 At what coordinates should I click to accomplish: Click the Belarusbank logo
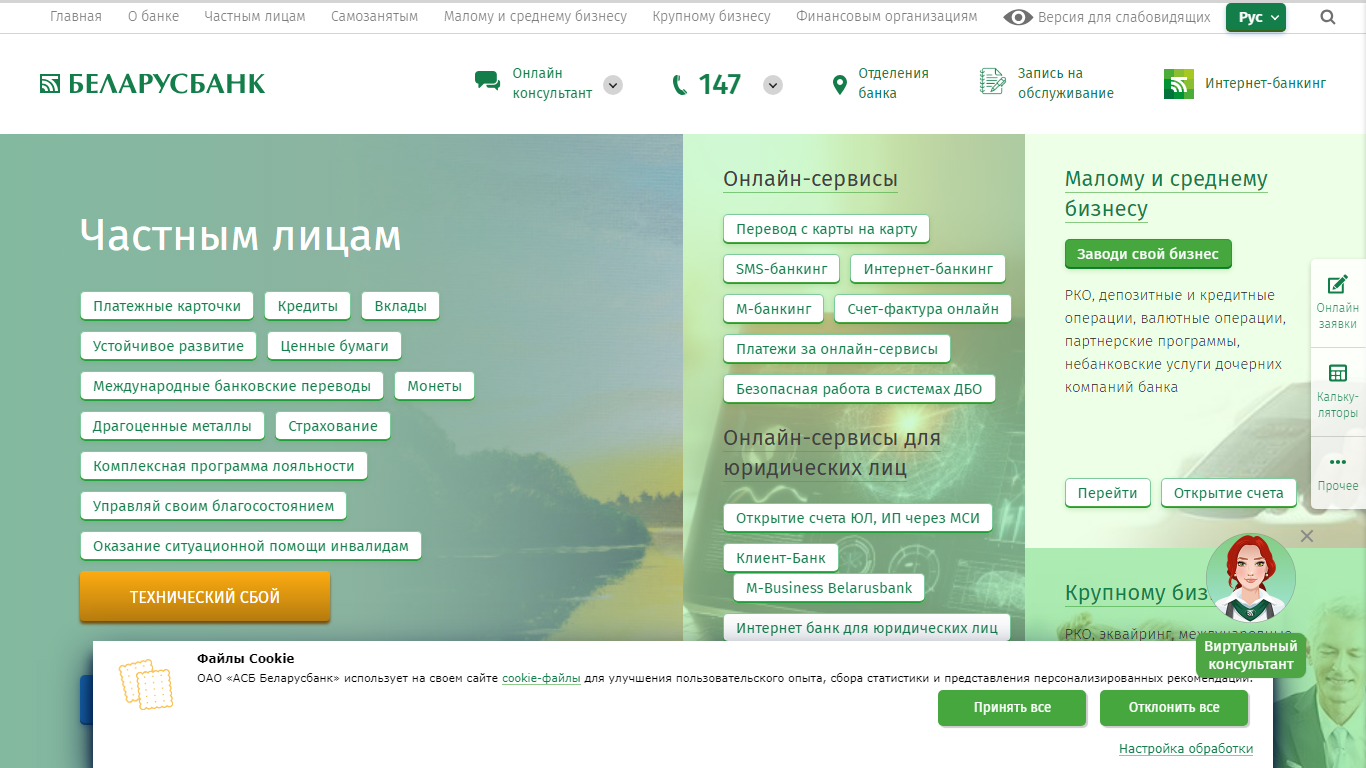[152, 84]
